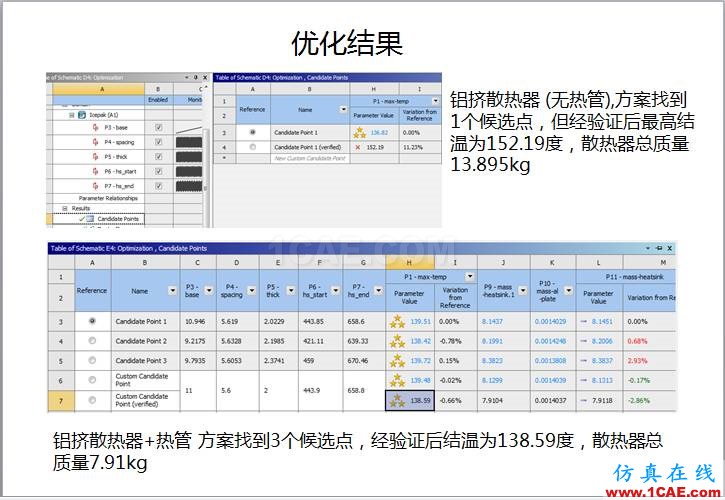Open Name column dropdown in D4 table
The image size is (725, 500).
343,110
